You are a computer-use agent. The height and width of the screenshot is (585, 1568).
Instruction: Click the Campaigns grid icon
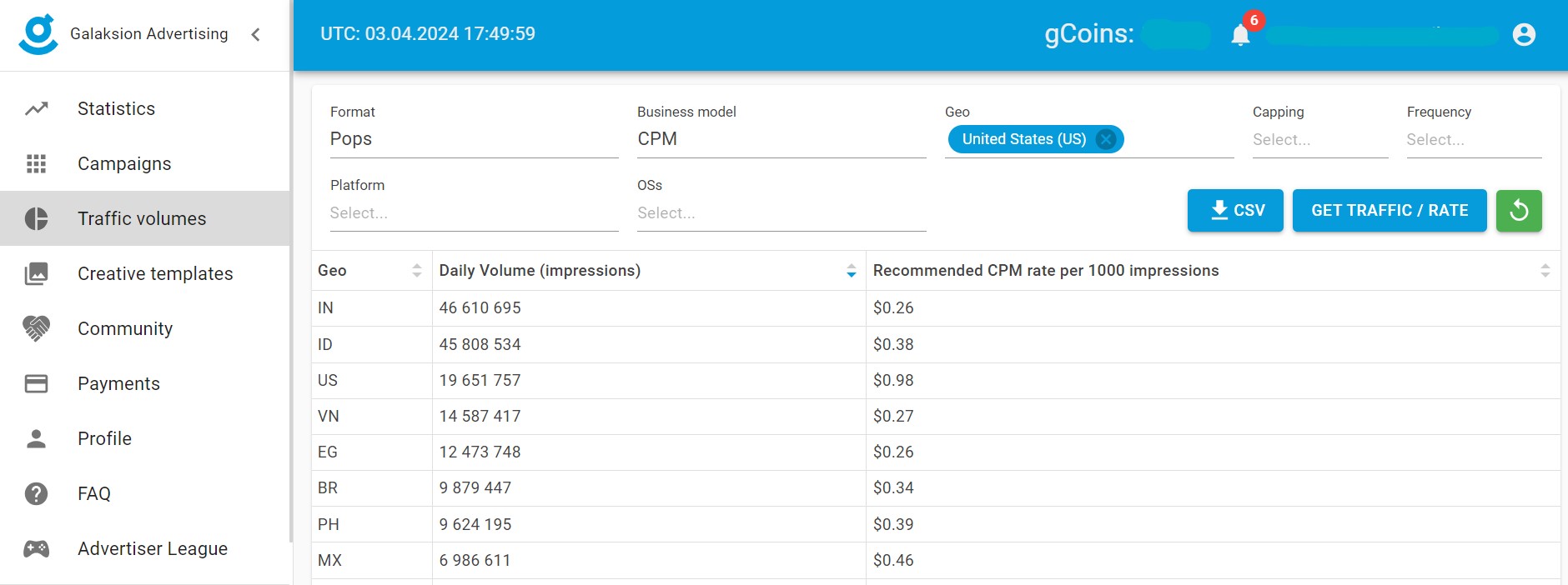click(x=37, y=163)
